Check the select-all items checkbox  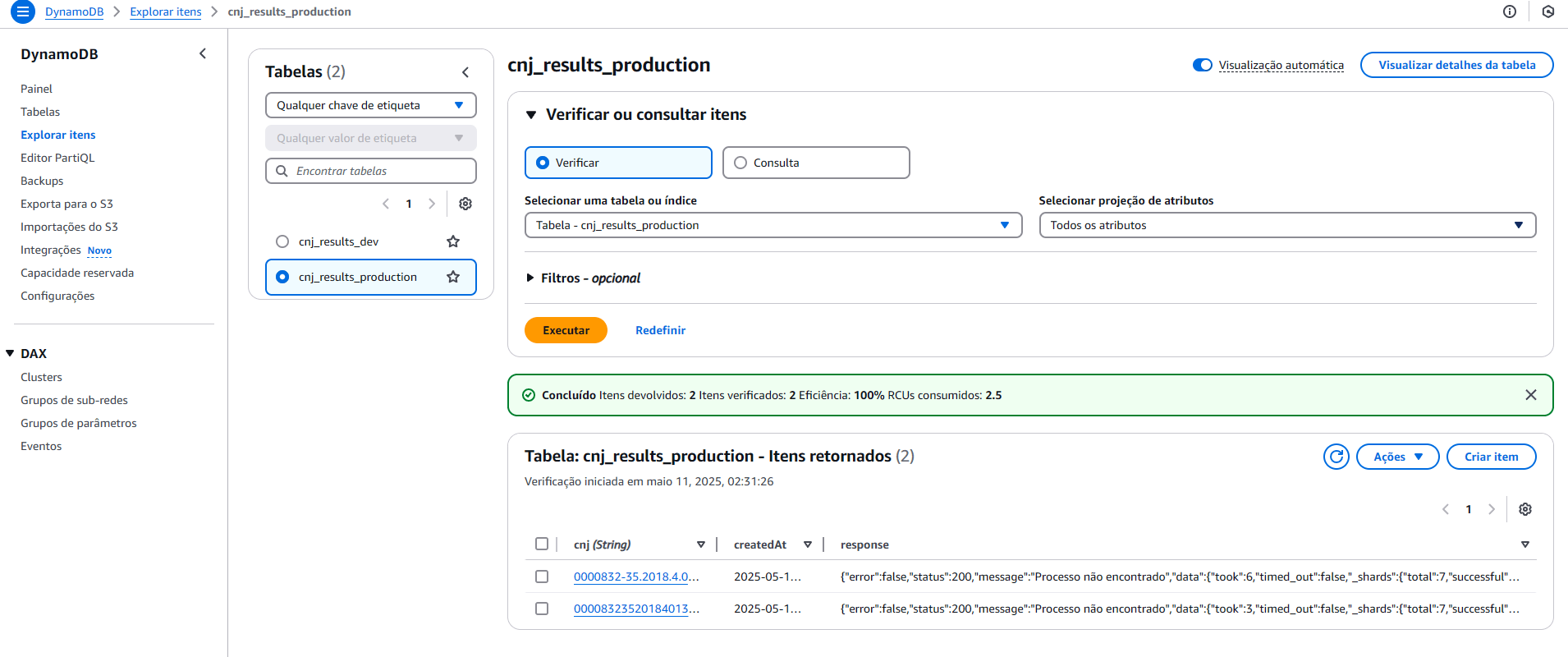[542, 544]
